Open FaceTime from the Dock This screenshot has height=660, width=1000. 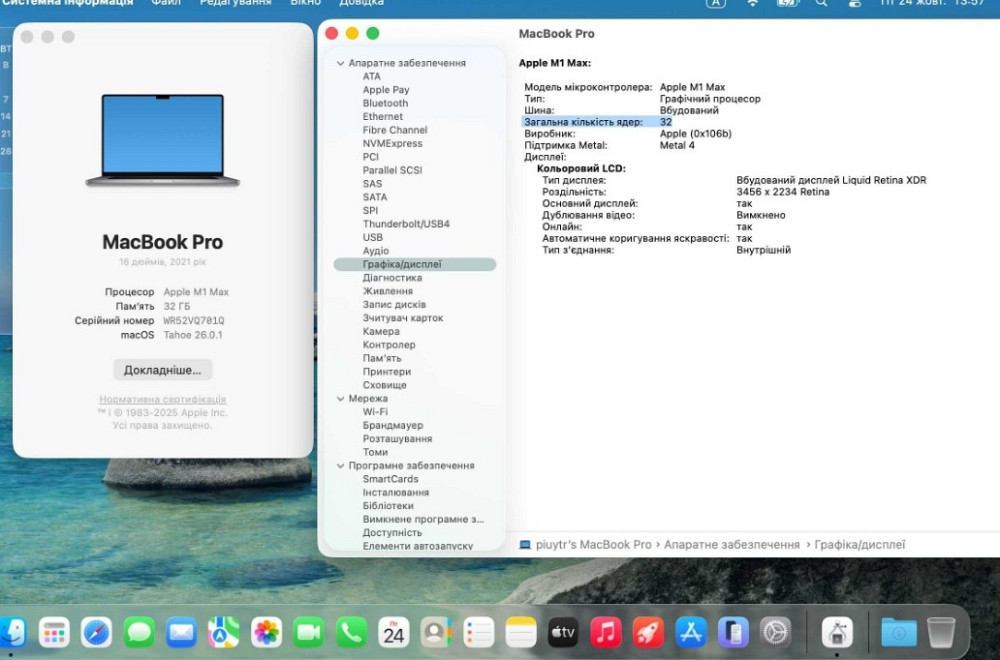pyautogui.click(x=308, y=632)
